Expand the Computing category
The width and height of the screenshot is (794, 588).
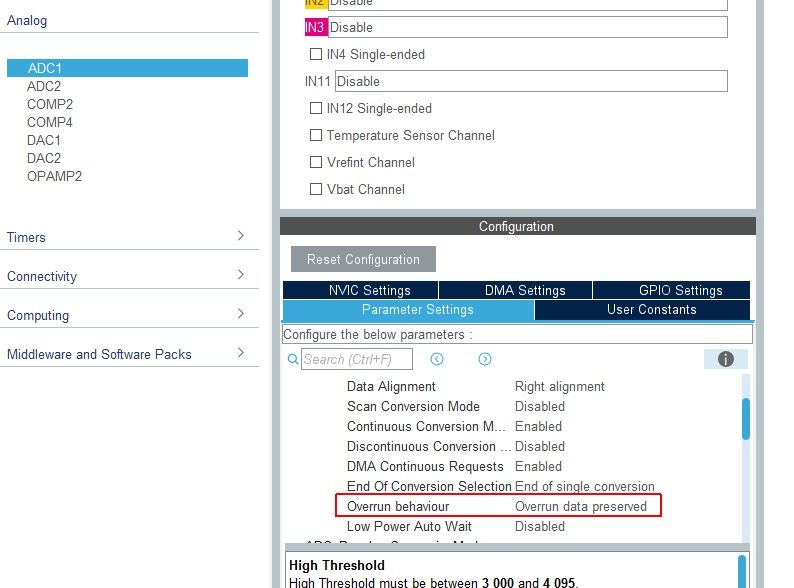[x=241, y=313]
